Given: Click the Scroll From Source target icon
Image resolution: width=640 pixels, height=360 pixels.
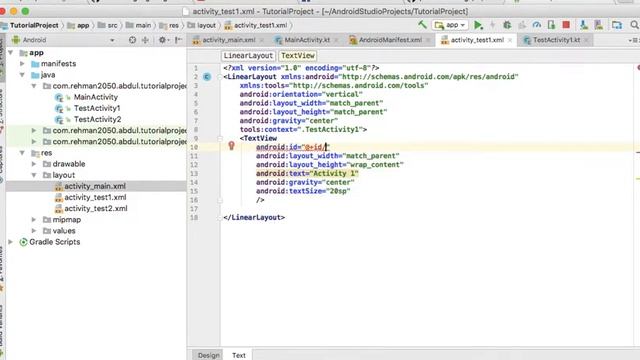Looking at the screenshot, I should click(x=132, y=40).
